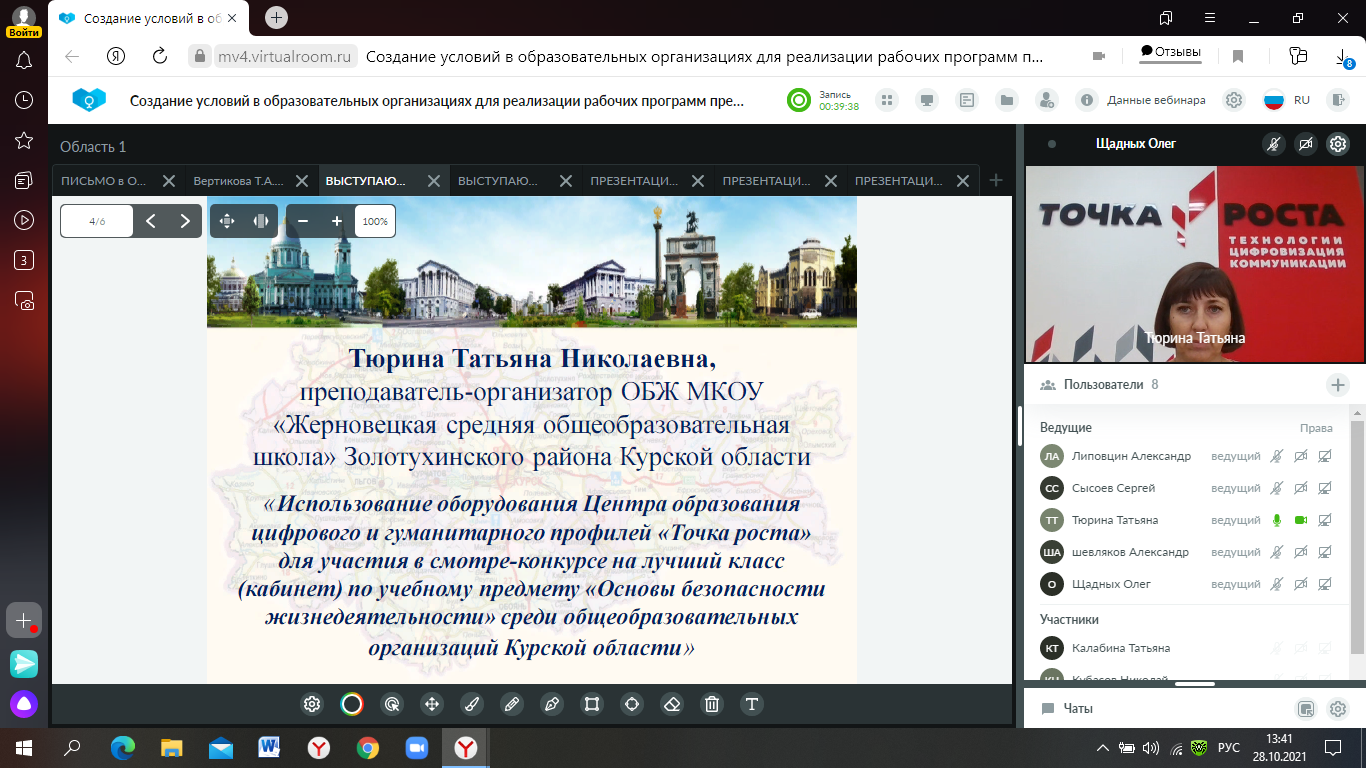Viewport: 1366px width, 768px height.
Task: Open chat settings gear
Action: pos(1337,709)
